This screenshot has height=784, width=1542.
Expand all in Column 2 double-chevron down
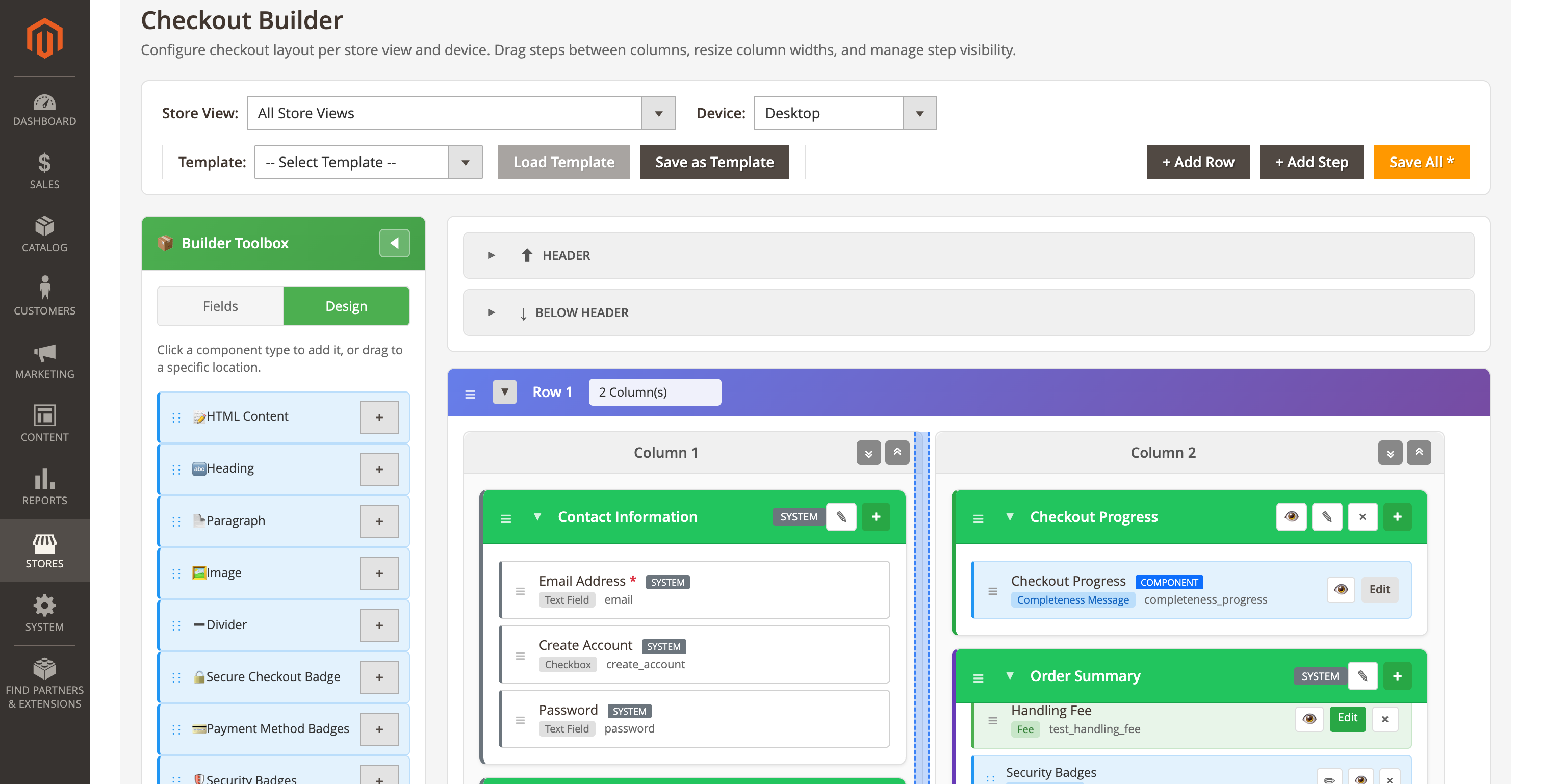pyautogui.click(x=1390, y=453)
